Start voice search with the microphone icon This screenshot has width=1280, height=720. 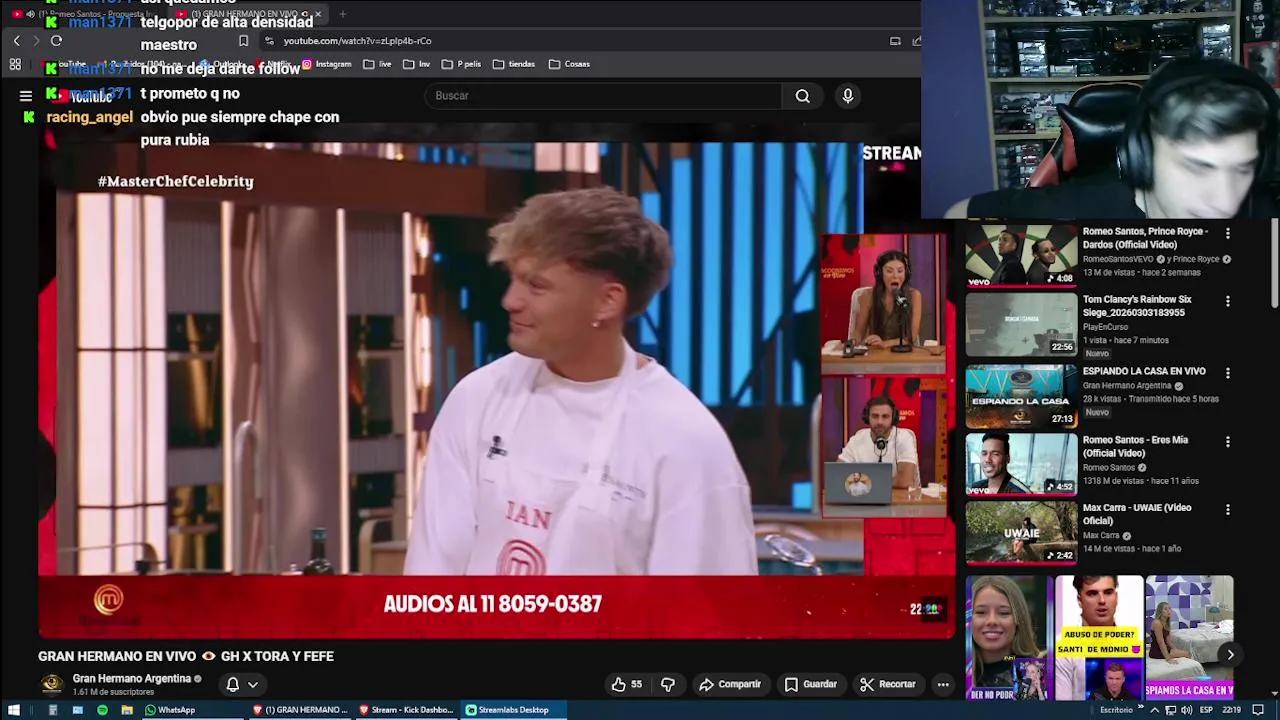(x=848, y=96)
